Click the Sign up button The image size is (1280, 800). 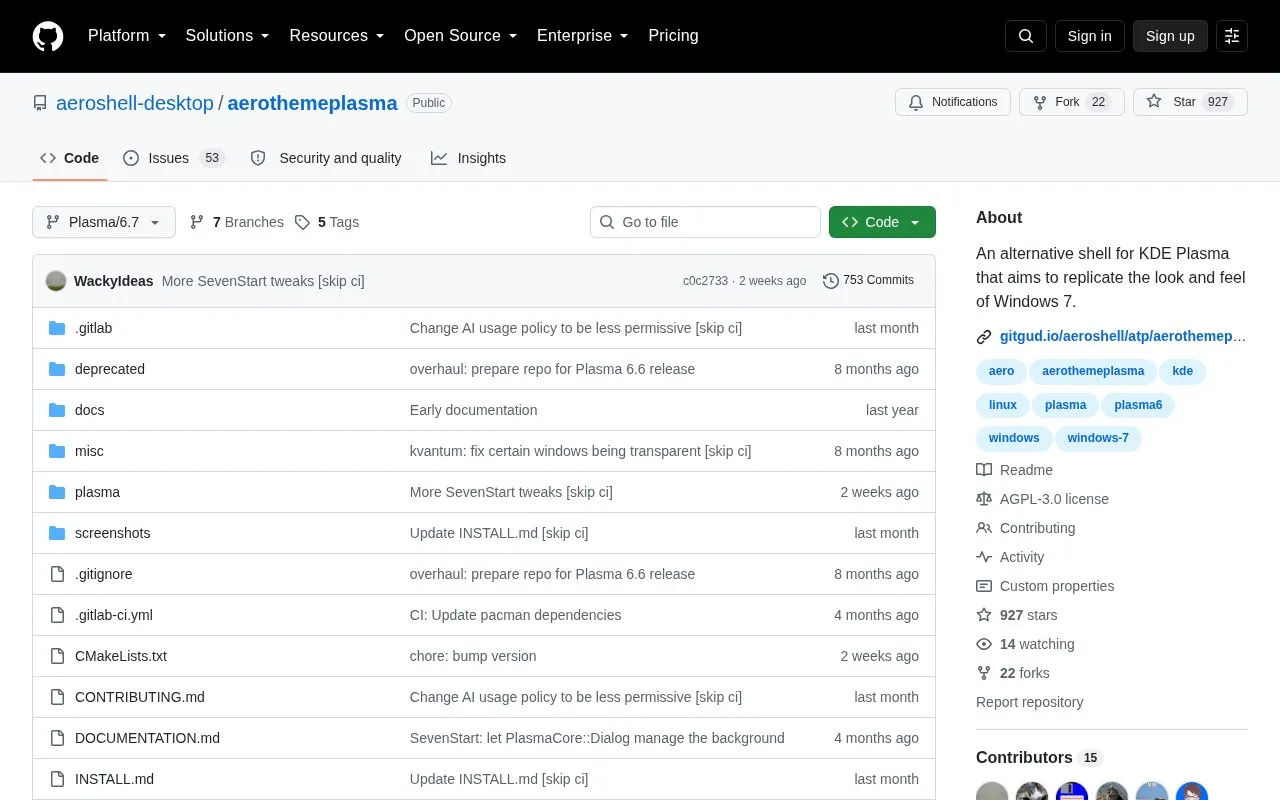(1170, 36)
